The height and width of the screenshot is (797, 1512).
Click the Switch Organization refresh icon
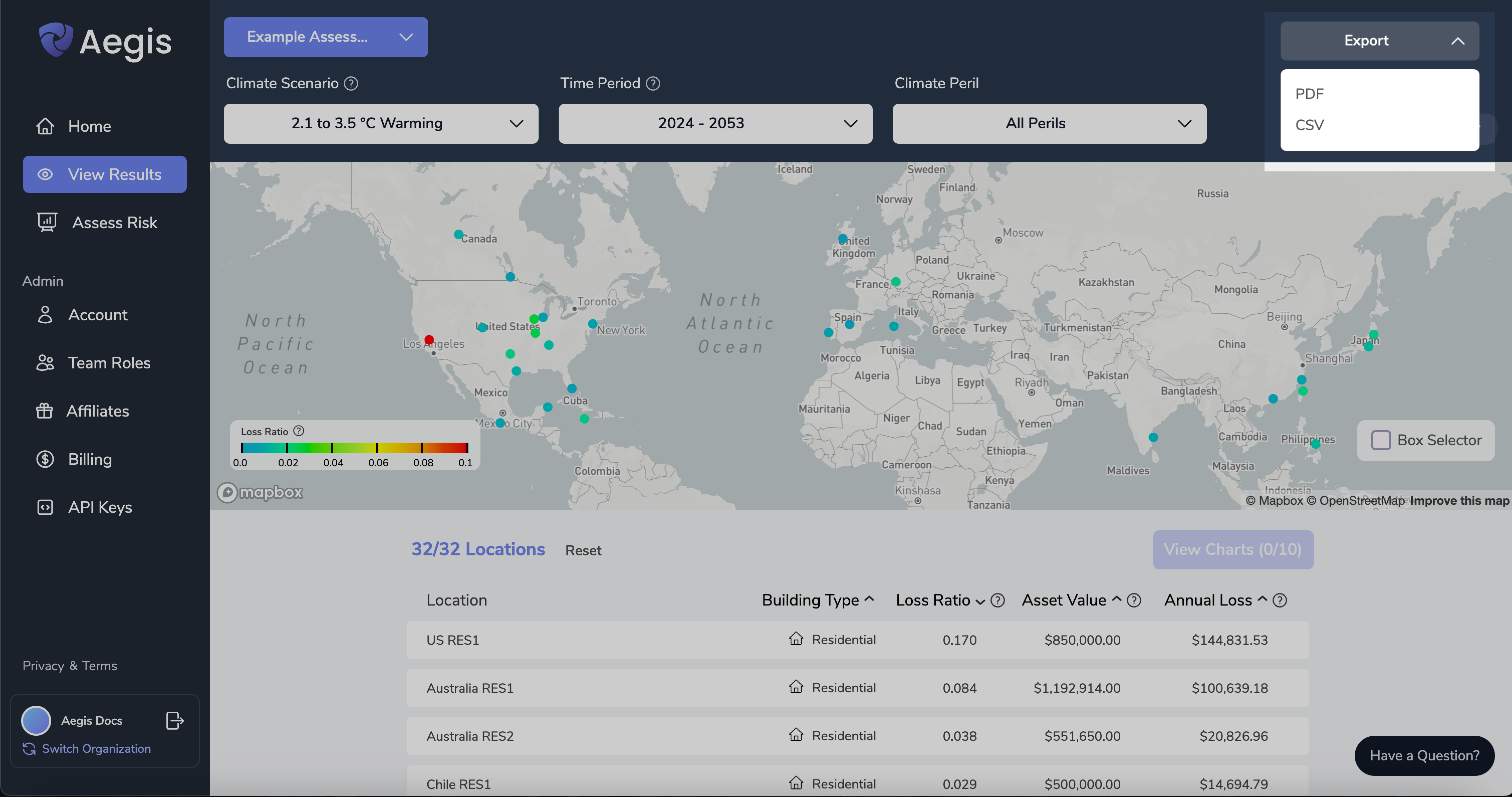tap(29, 749)
